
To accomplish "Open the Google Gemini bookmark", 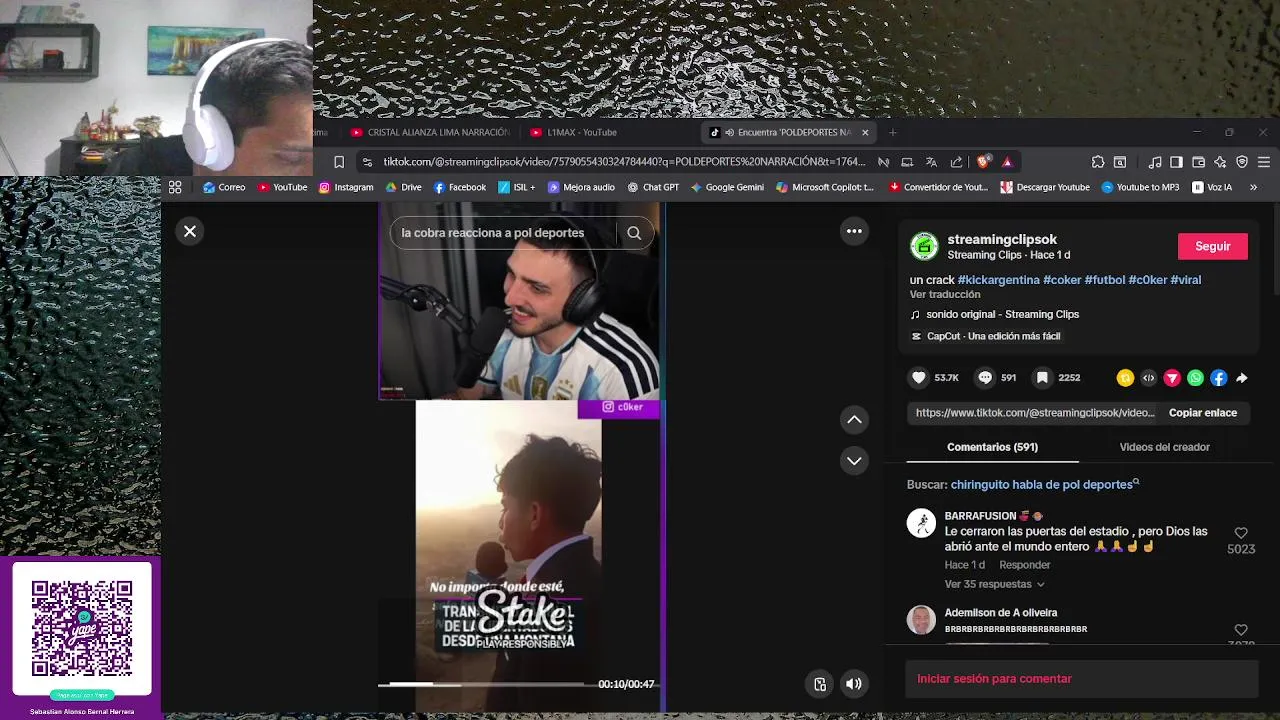I will [x=727, y=187].
